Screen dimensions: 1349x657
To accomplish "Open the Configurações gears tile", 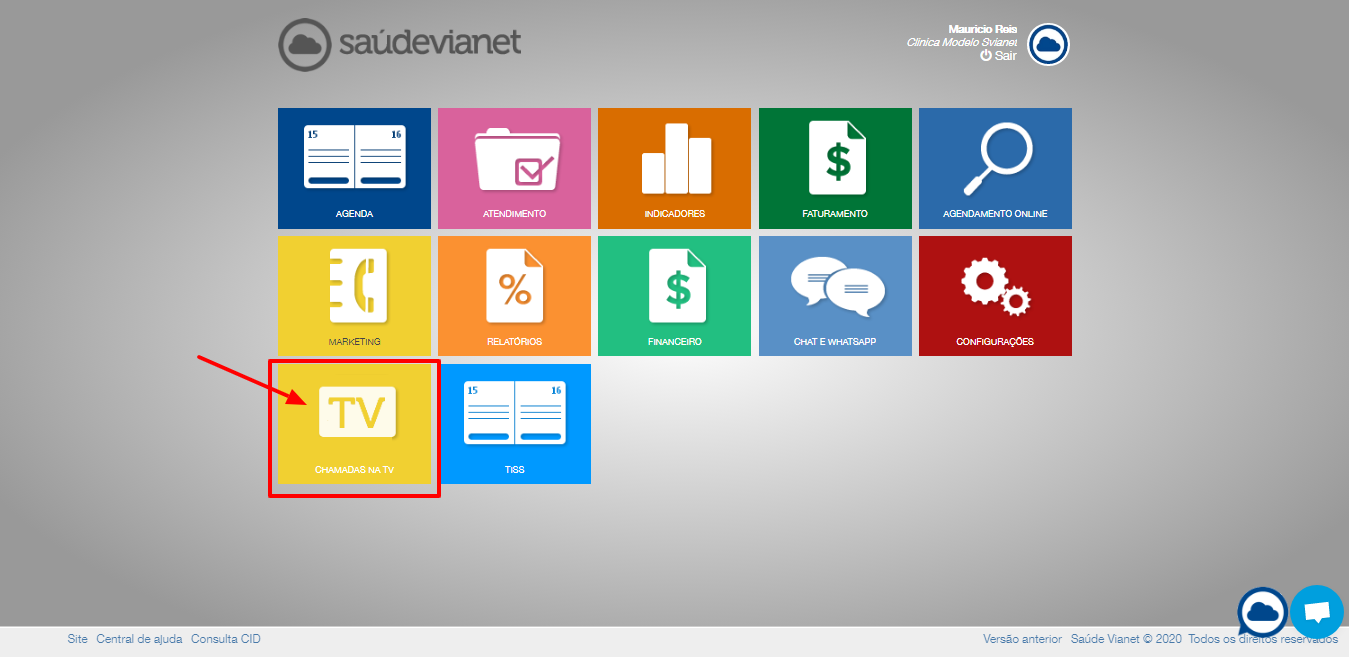I will tap(995, 296).
